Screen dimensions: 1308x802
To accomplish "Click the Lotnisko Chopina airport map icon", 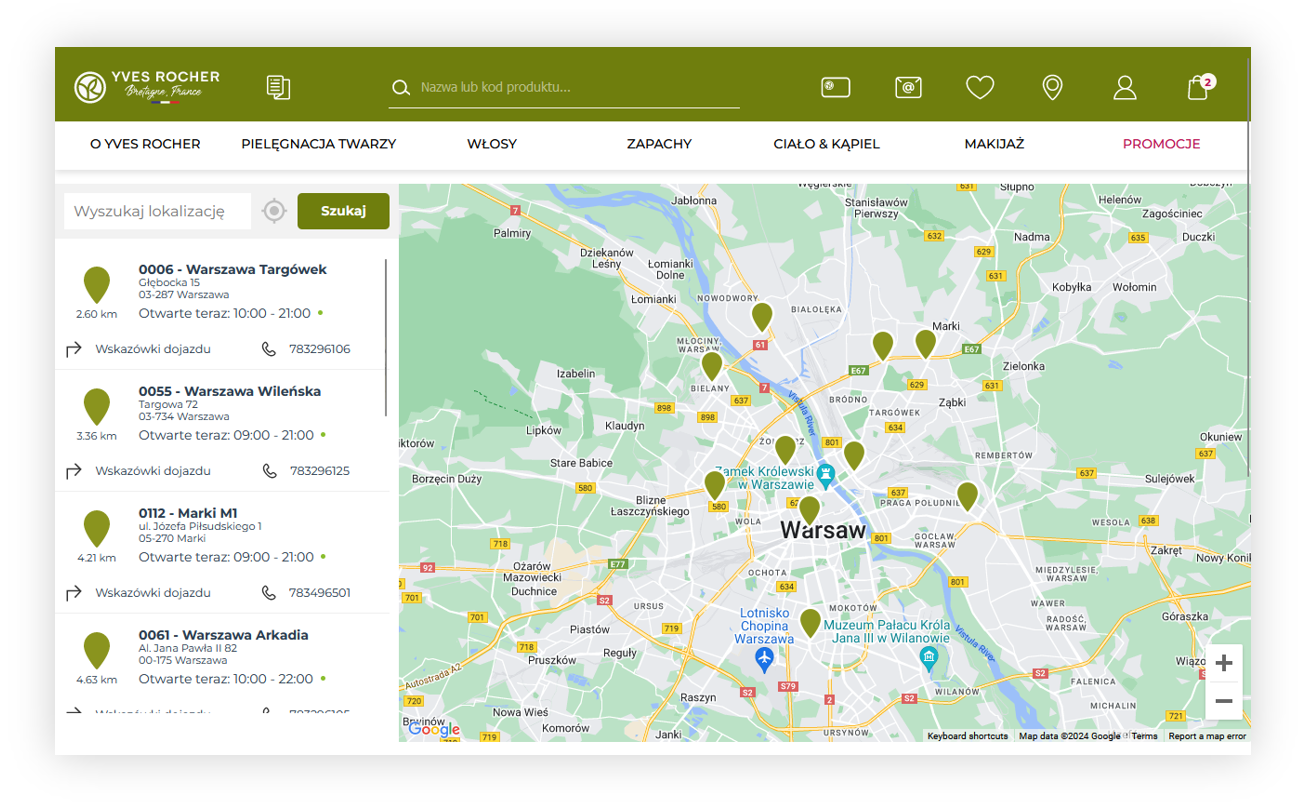I will (765, 660).
